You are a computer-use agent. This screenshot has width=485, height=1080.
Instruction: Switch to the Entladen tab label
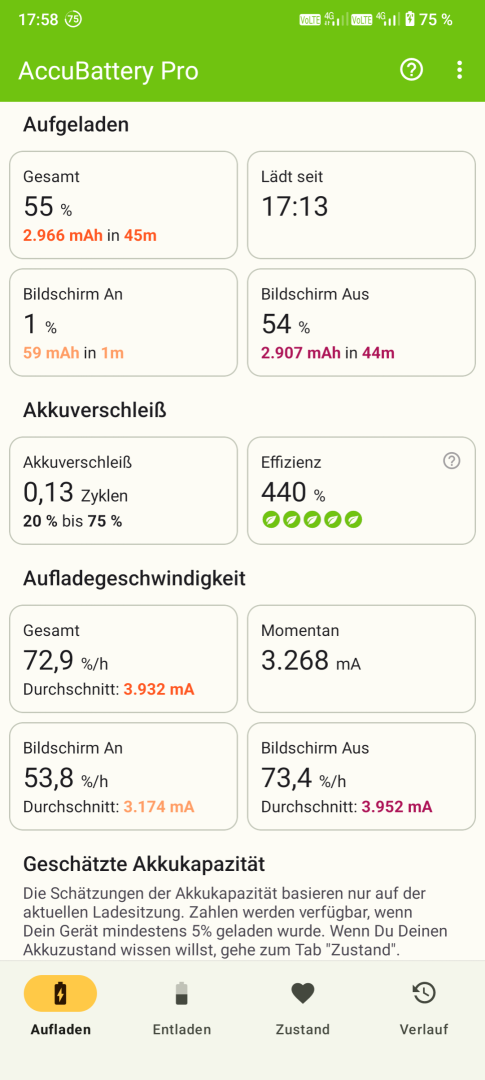pyautogui.click(x=182, y=1030)
